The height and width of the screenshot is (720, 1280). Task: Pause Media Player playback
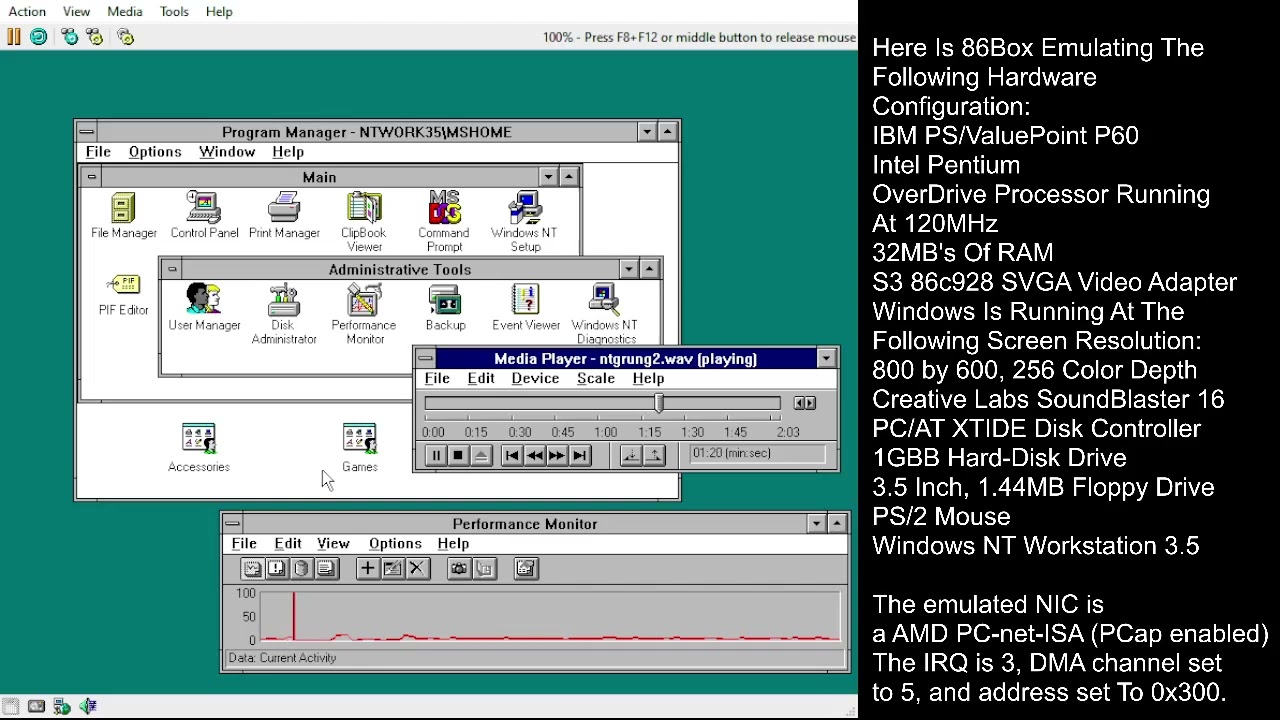(x=435, y=456)
